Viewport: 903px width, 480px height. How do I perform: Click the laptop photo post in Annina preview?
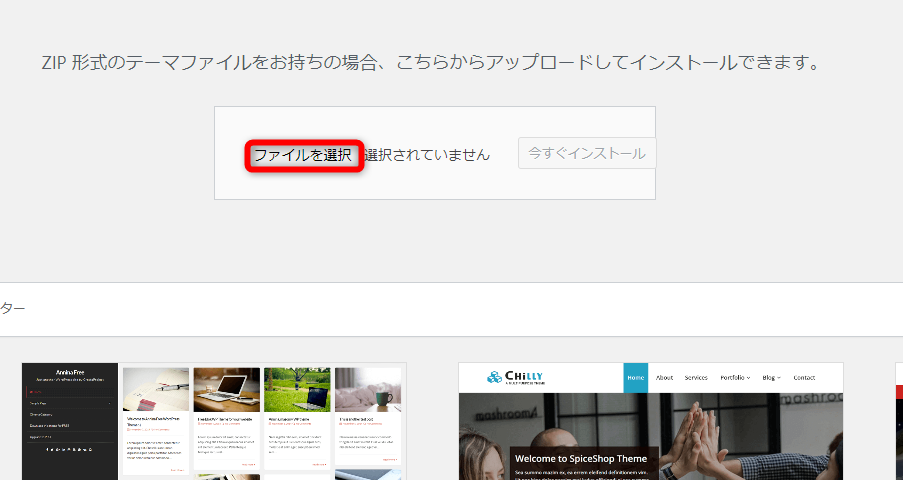[x=226, y=390]
